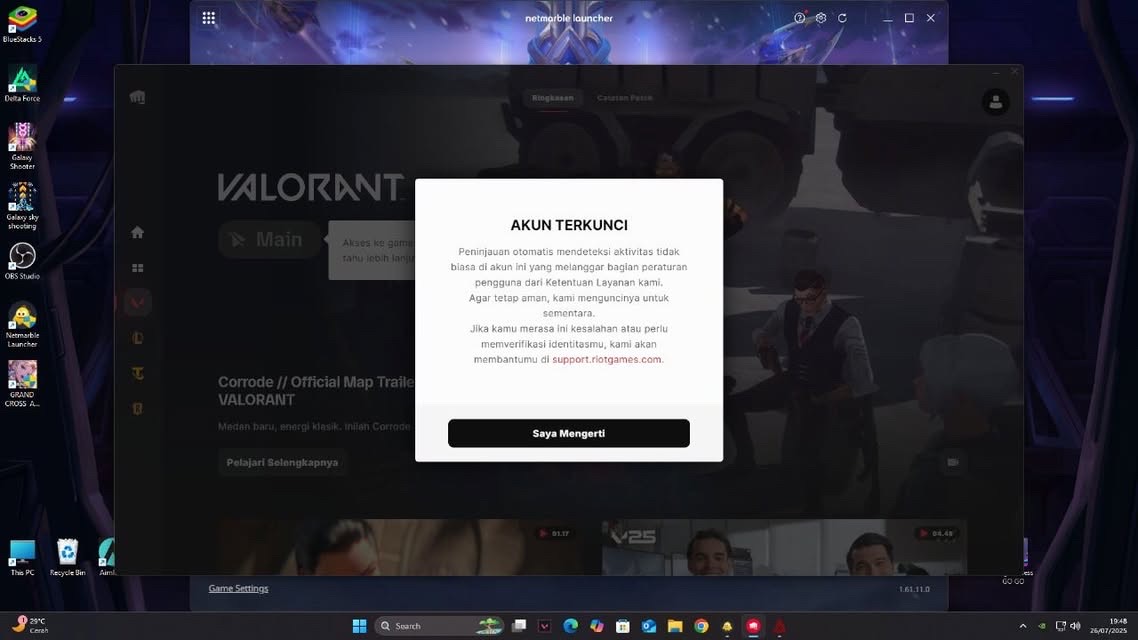
Task: Click the camera icon beside the trailer
Action: click(952, 461)
